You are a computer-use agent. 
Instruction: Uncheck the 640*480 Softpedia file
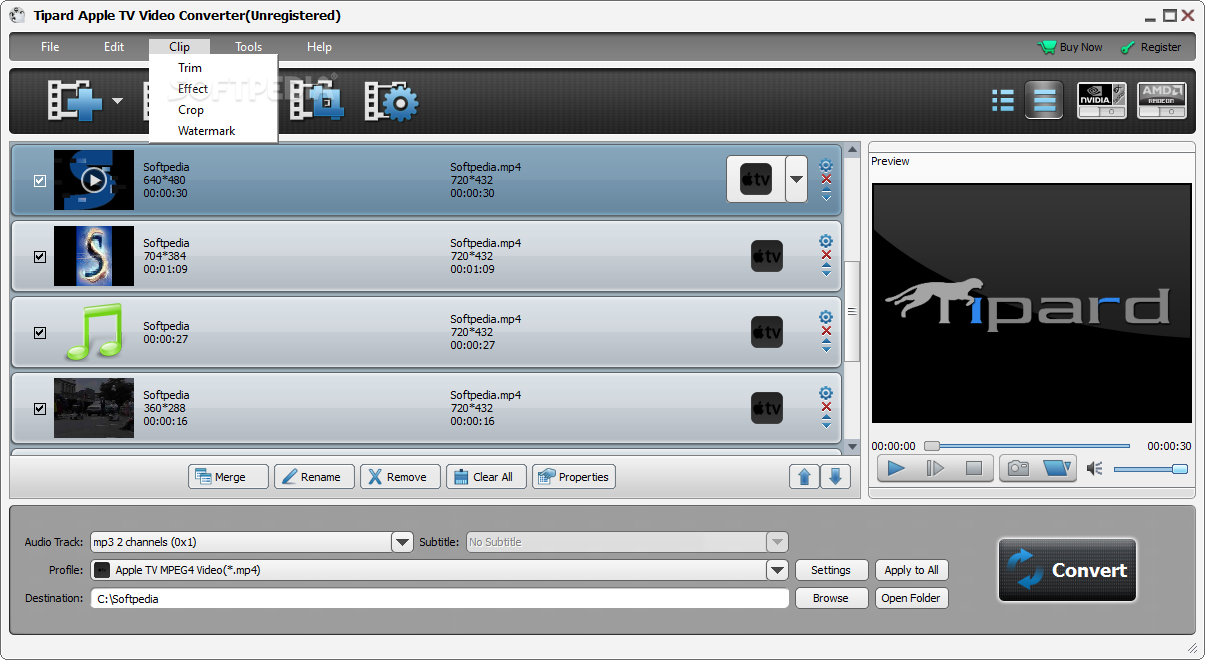(x=40, y=181)
